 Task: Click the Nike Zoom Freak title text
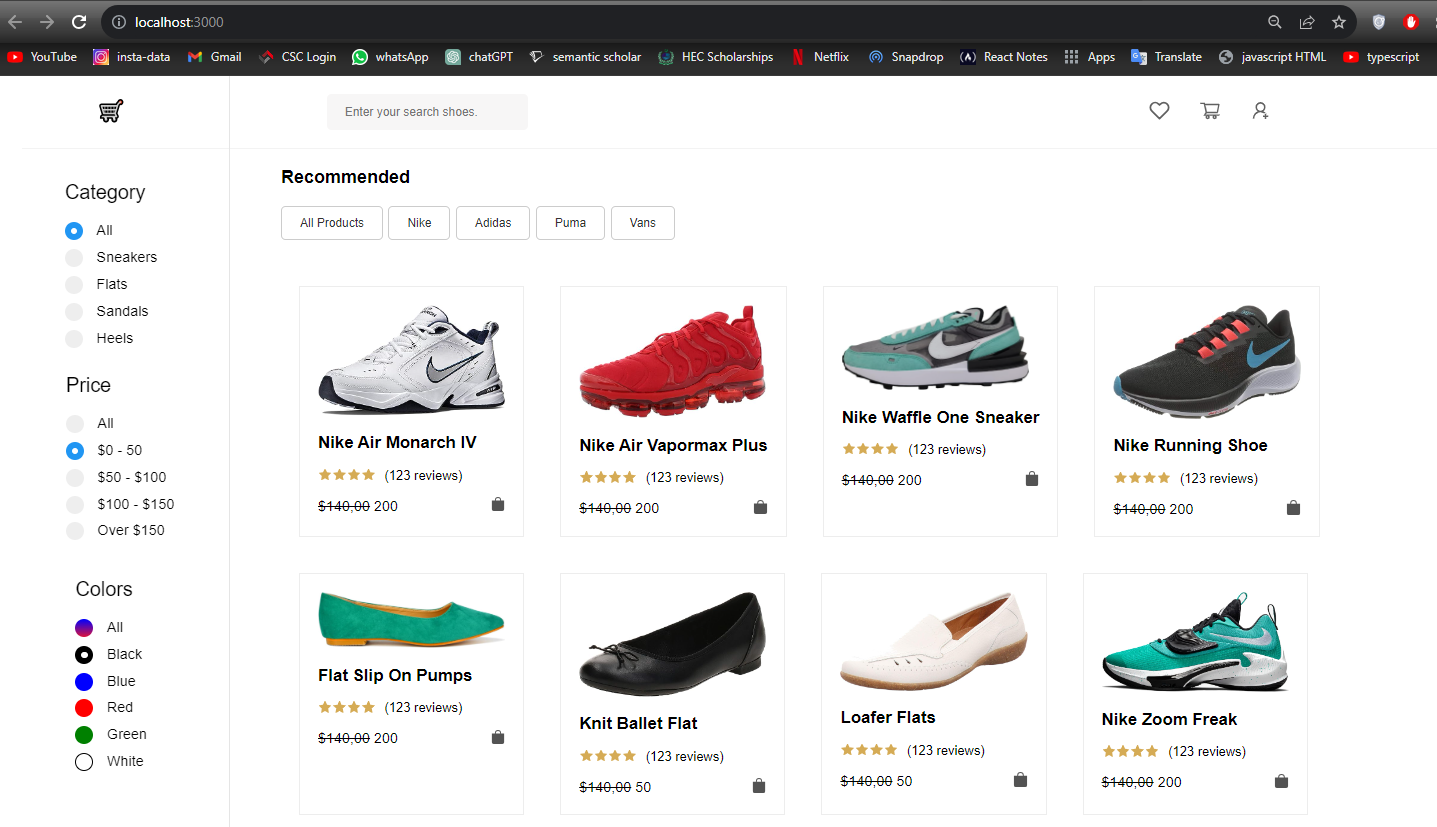pos(1169,719)
